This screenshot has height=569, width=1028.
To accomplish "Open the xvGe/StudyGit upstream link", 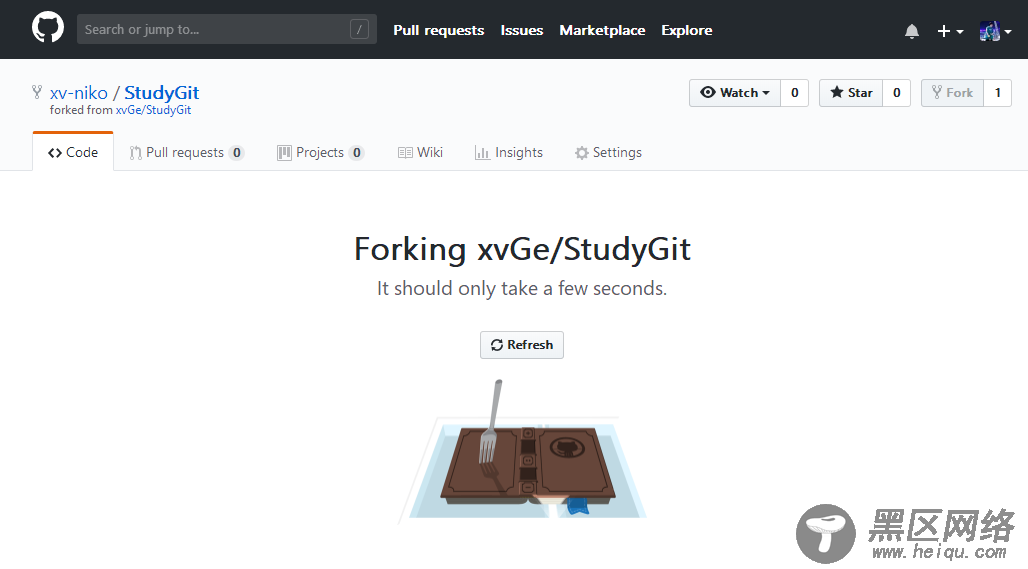I will (153, 110).
